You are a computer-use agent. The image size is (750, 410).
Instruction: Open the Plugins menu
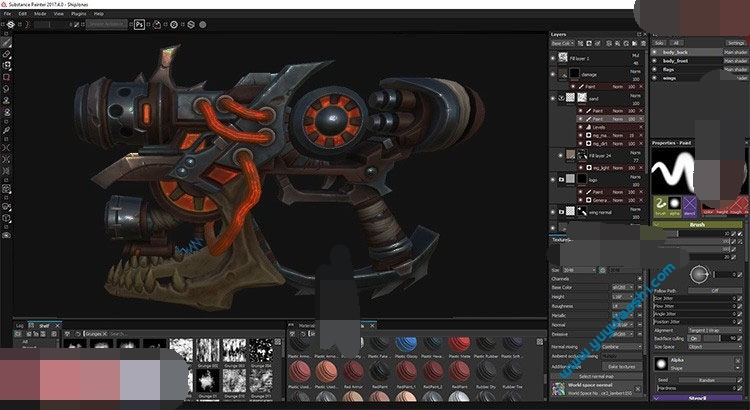[x=78, y=14]
